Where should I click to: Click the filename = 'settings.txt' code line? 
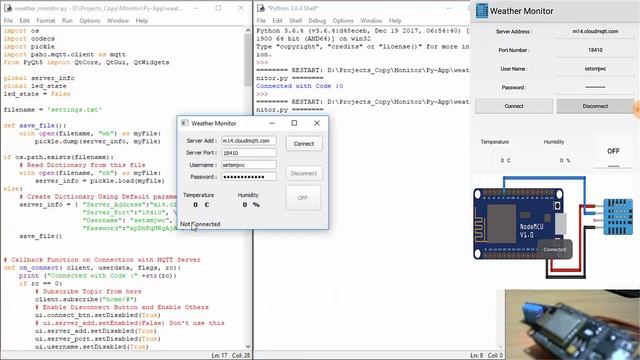pos(53,110)
